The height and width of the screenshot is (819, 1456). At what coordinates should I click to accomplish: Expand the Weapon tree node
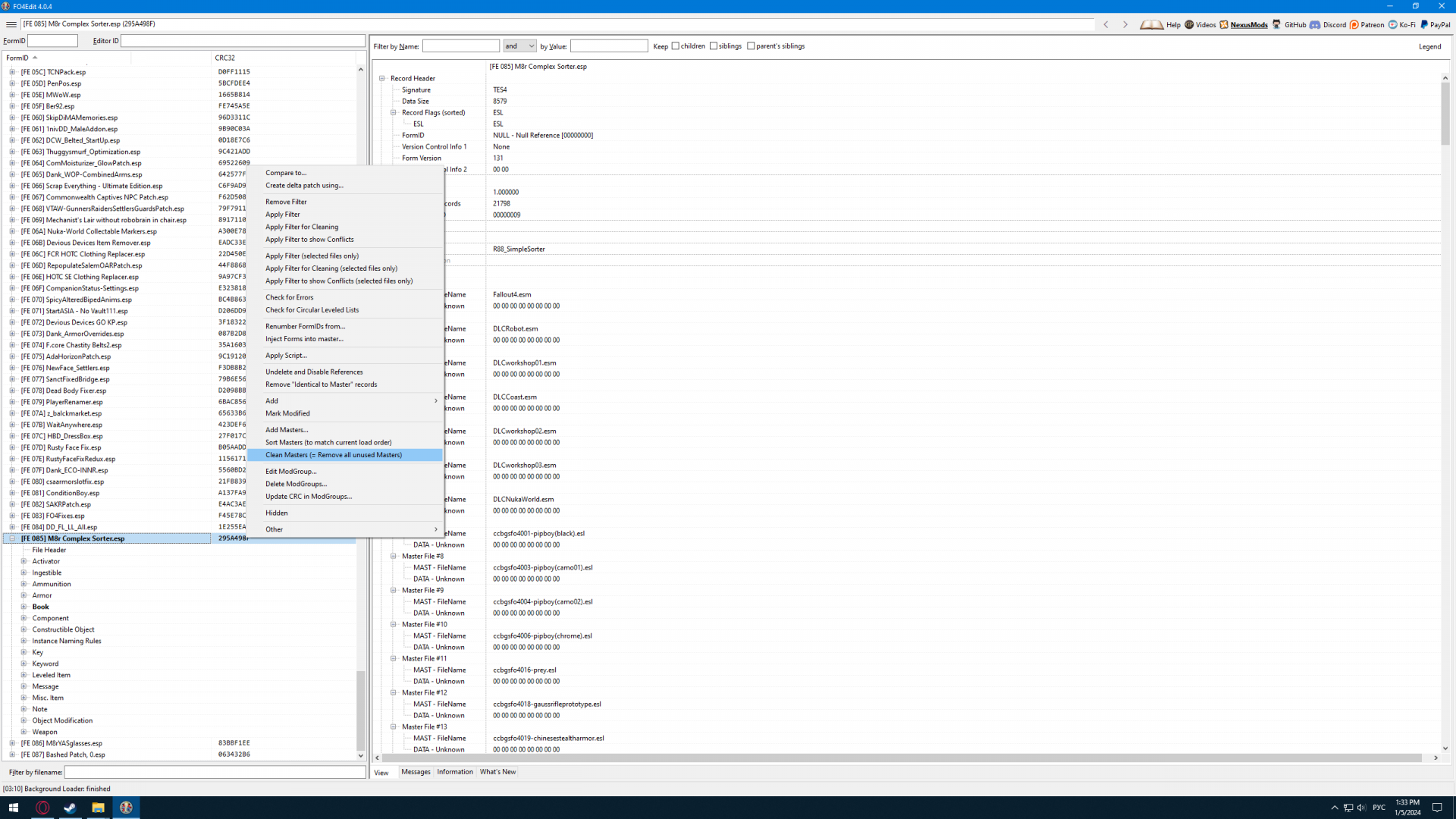point(24,732)
